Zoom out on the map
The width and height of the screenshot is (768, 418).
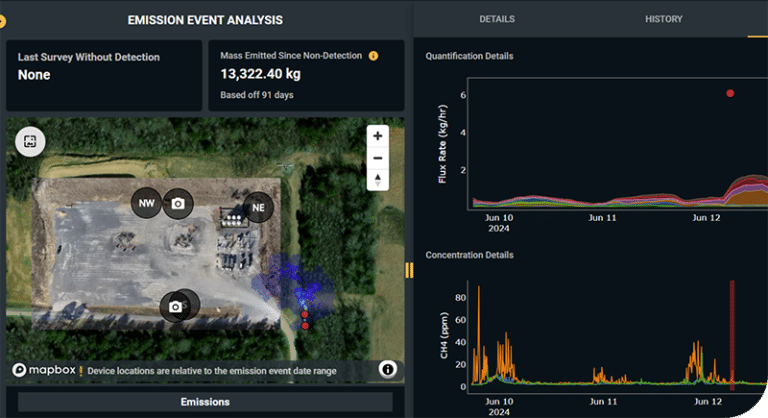378,158
